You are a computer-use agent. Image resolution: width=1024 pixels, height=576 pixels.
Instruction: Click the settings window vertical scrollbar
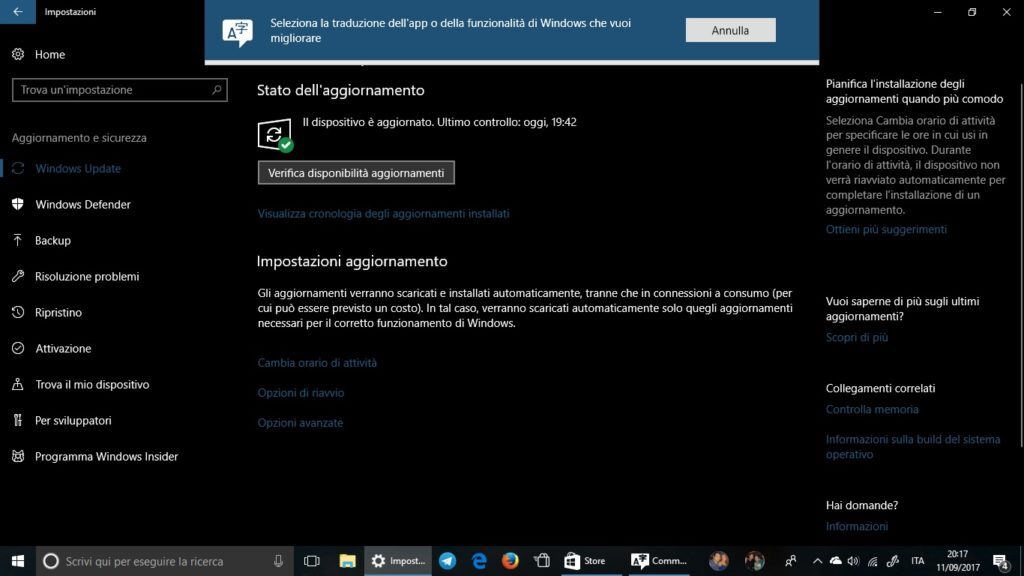1021,264
